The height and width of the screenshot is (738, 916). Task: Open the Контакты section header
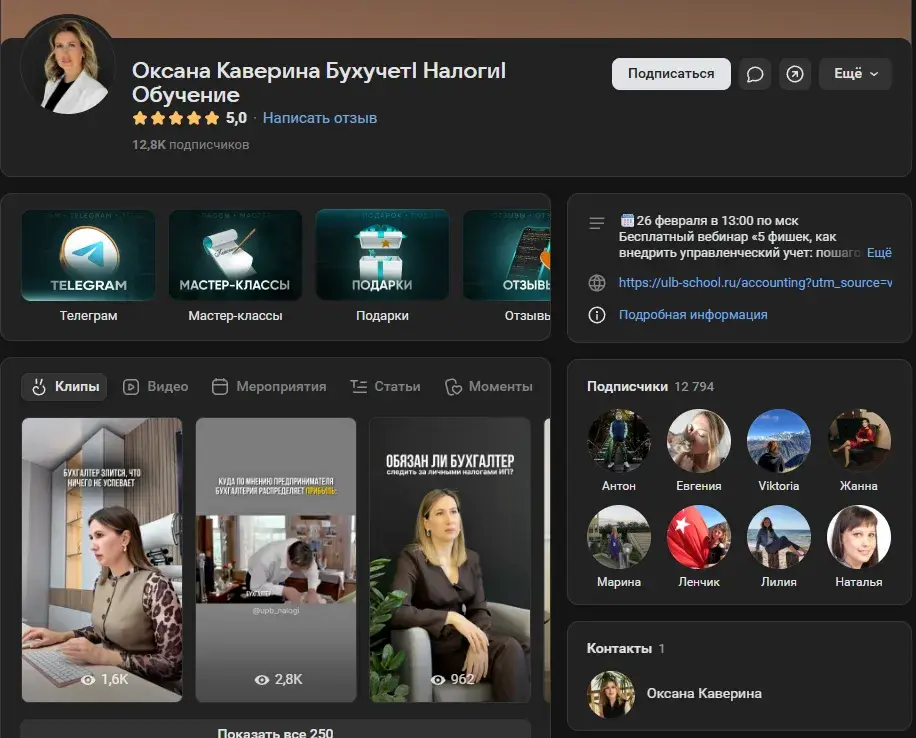click(x=625, y=649)
